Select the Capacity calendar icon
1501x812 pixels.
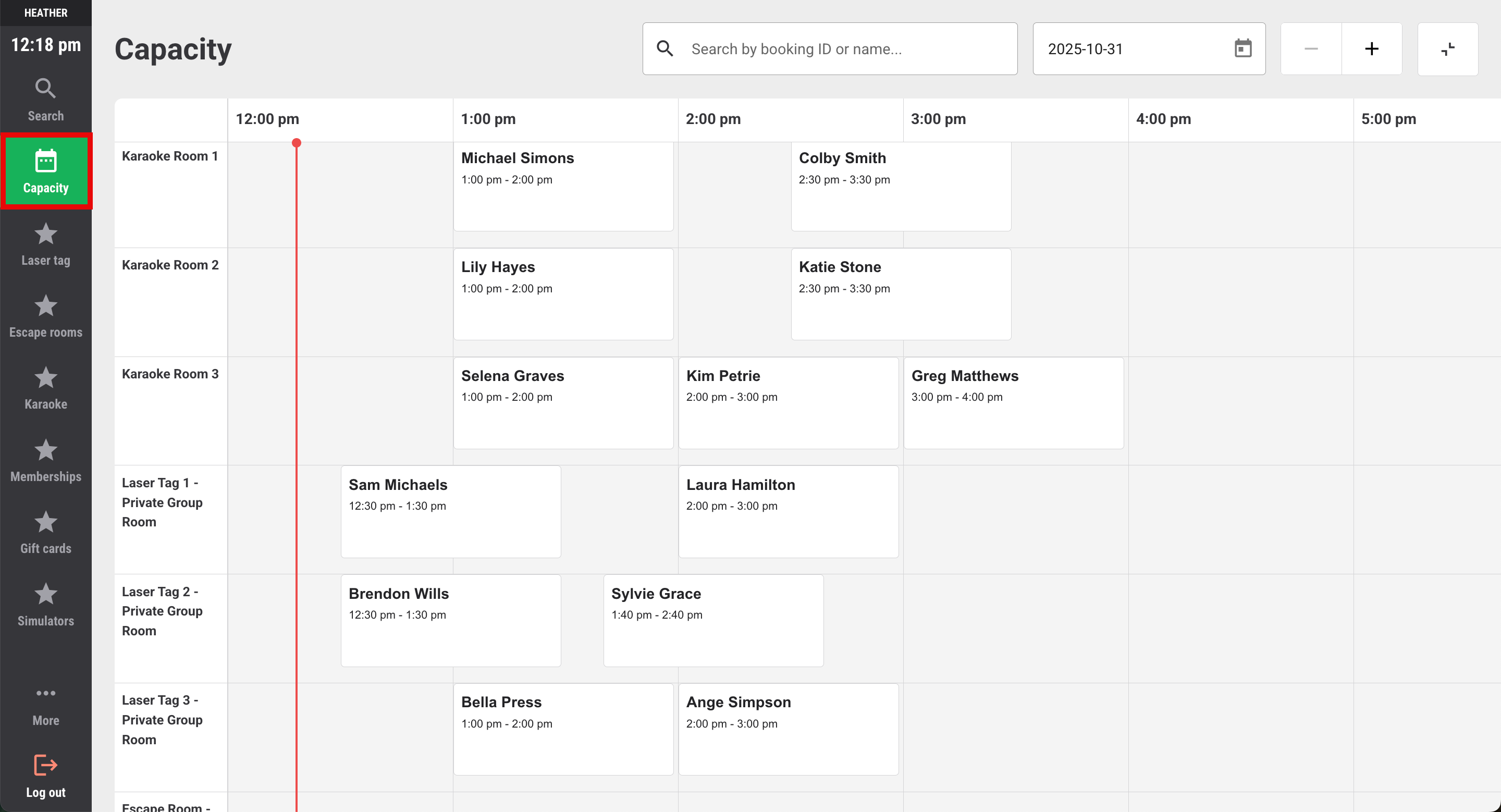(45, 162)
